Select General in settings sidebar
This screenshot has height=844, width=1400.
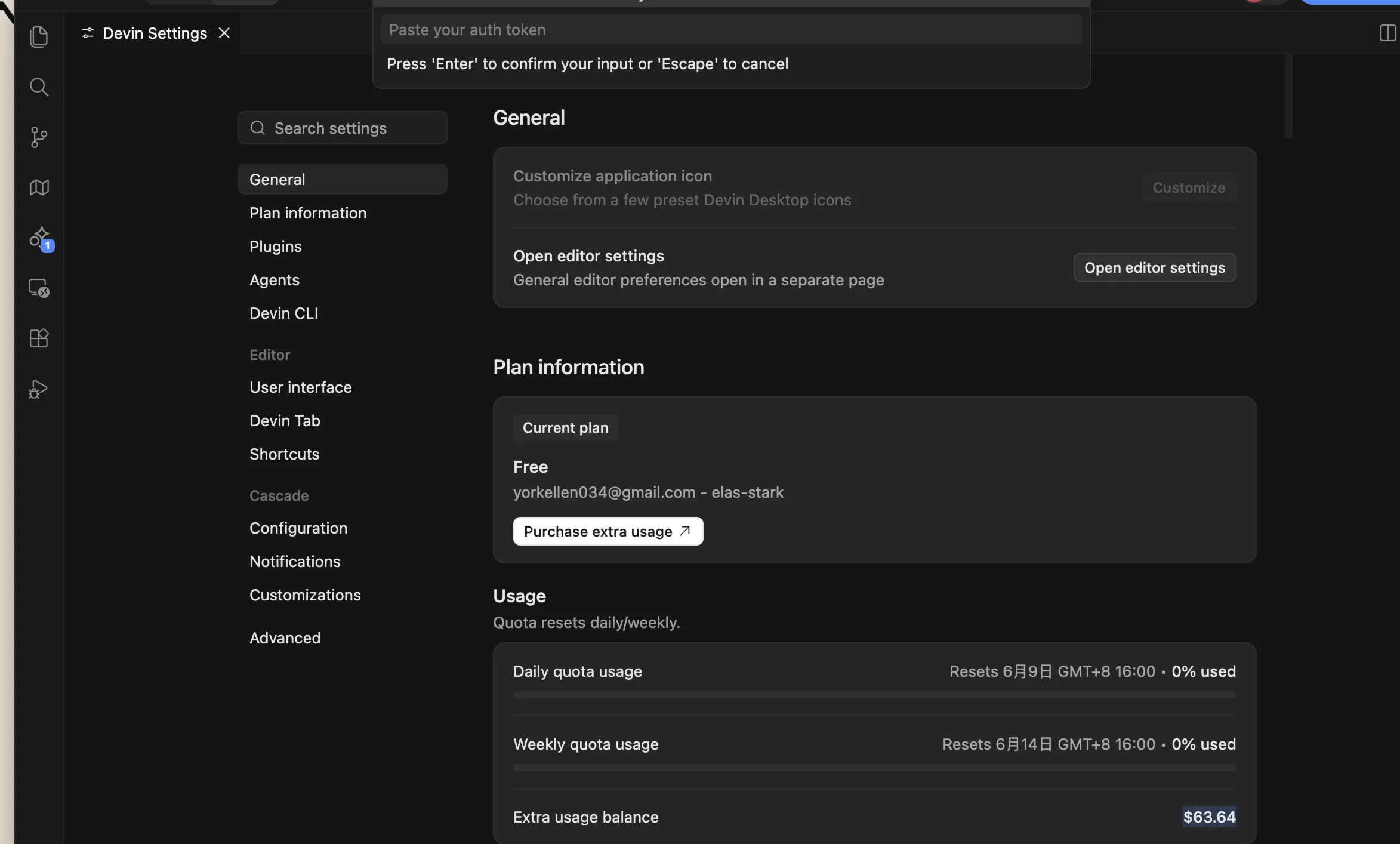pos(342,179)
